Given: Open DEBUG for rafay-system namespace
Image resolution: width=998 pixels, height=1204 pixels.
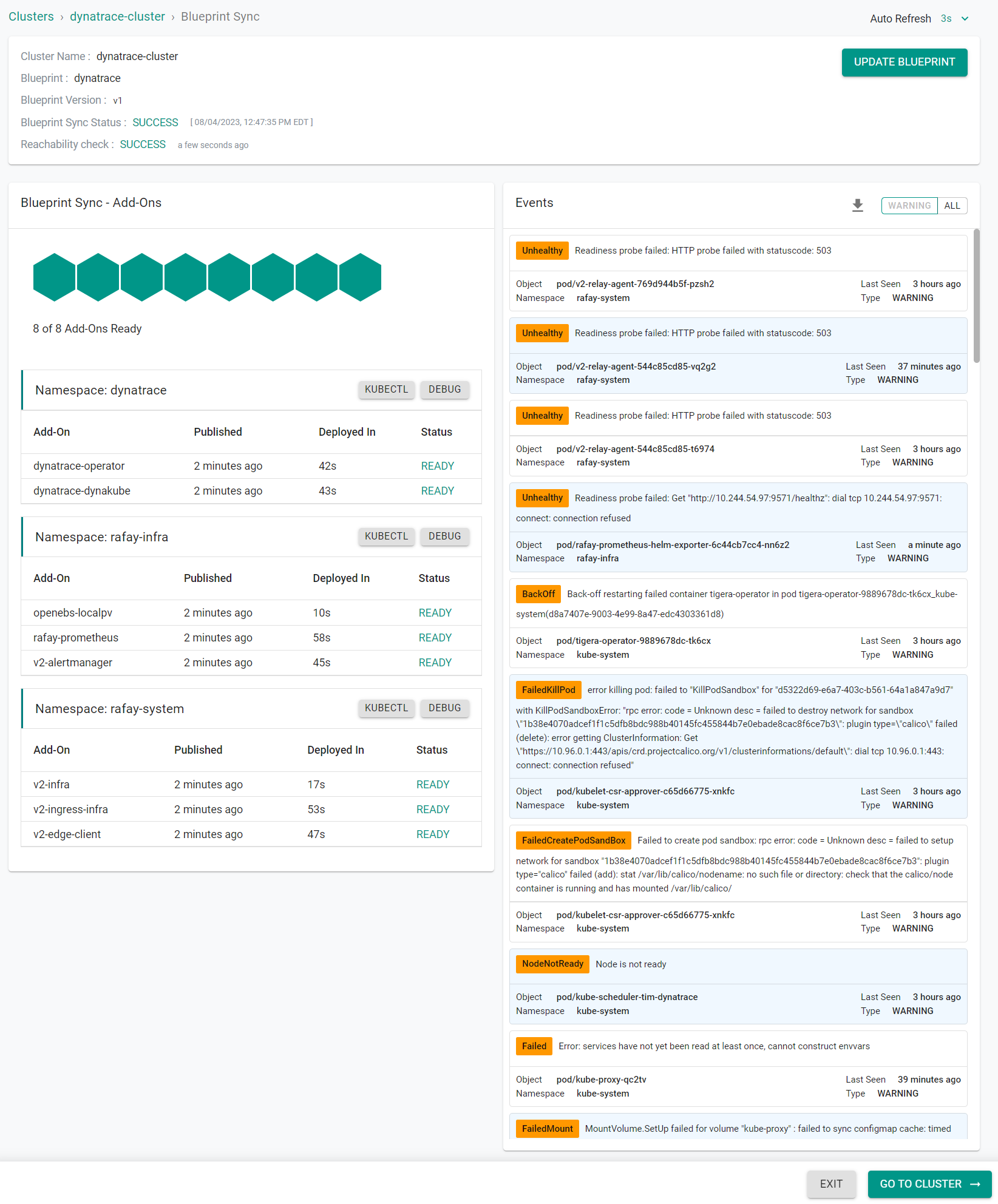Looking at the screenshot, I should coord(444,708).
